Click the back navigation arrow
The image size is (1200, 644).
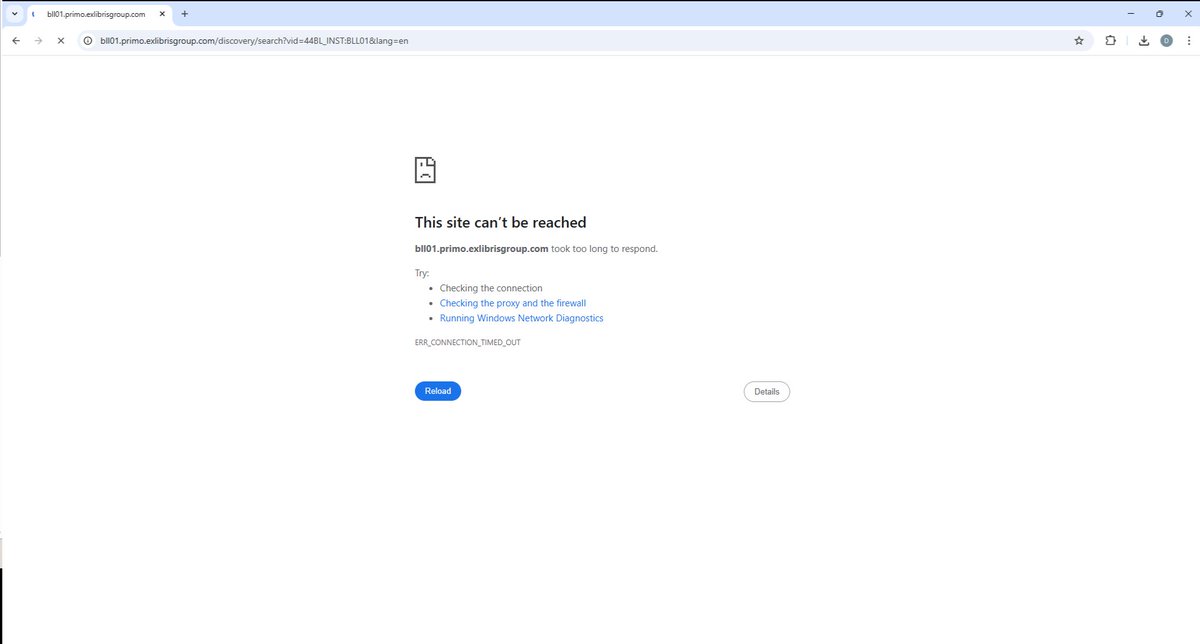(15, 41)
